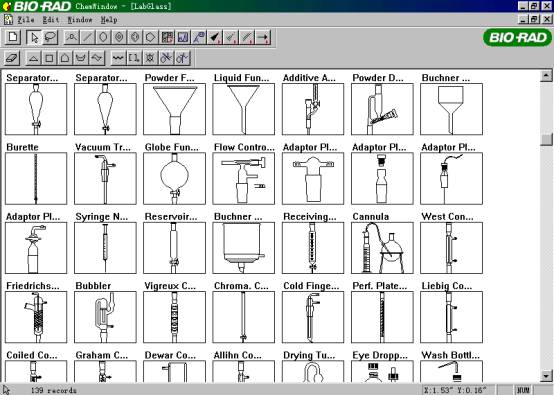Pick the bracket tool
The image size is (554, 395).
[x=134, y=58]
